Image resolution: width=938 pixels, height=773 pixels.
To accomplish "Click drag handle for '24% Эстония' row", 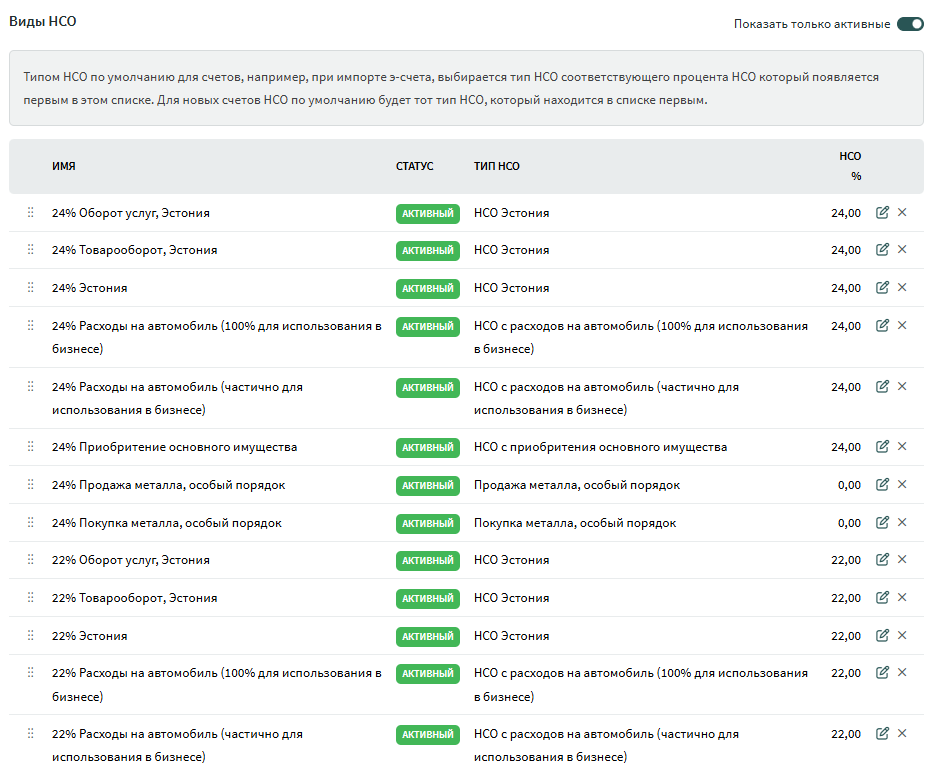I will (30, 288).
